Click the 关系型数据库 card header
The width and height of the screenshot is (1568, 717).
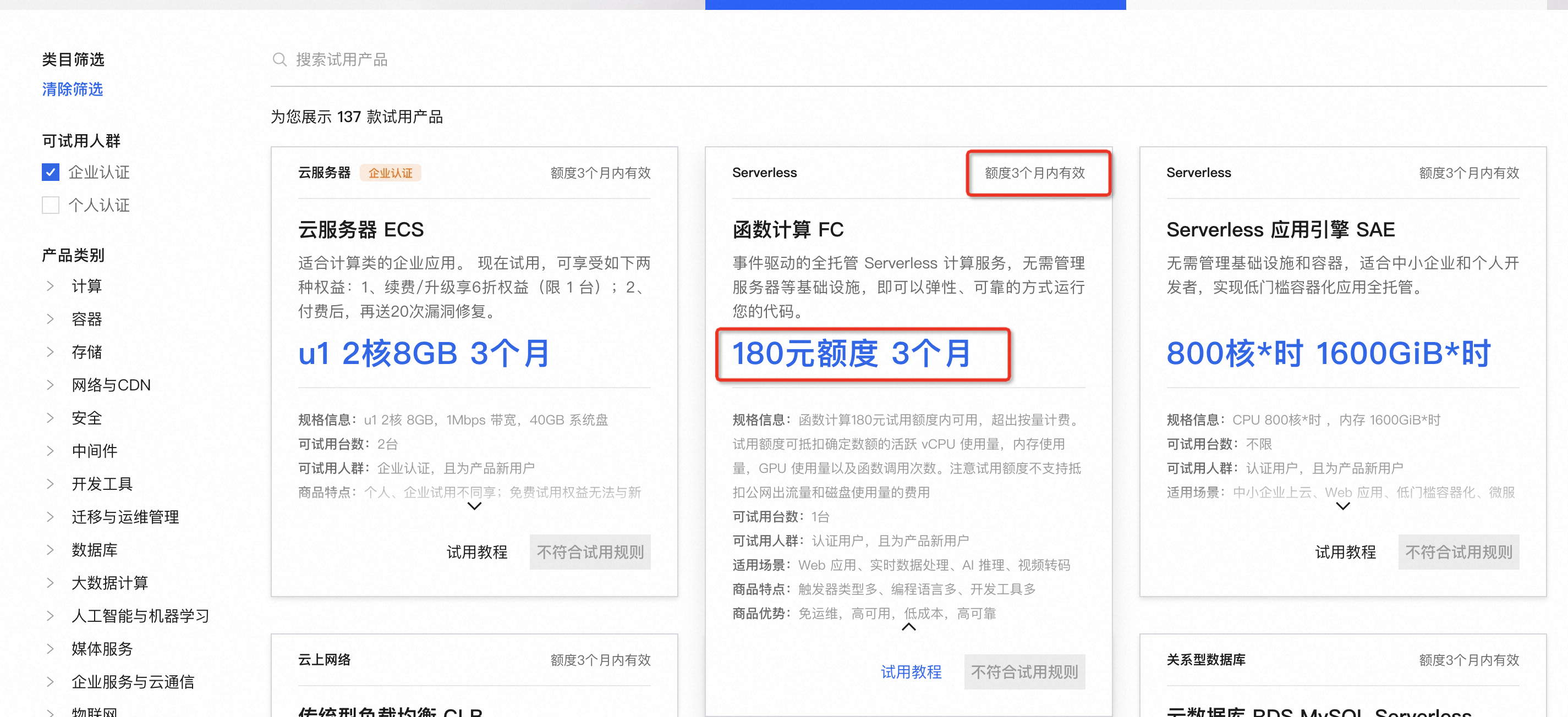coord(1206,660)
